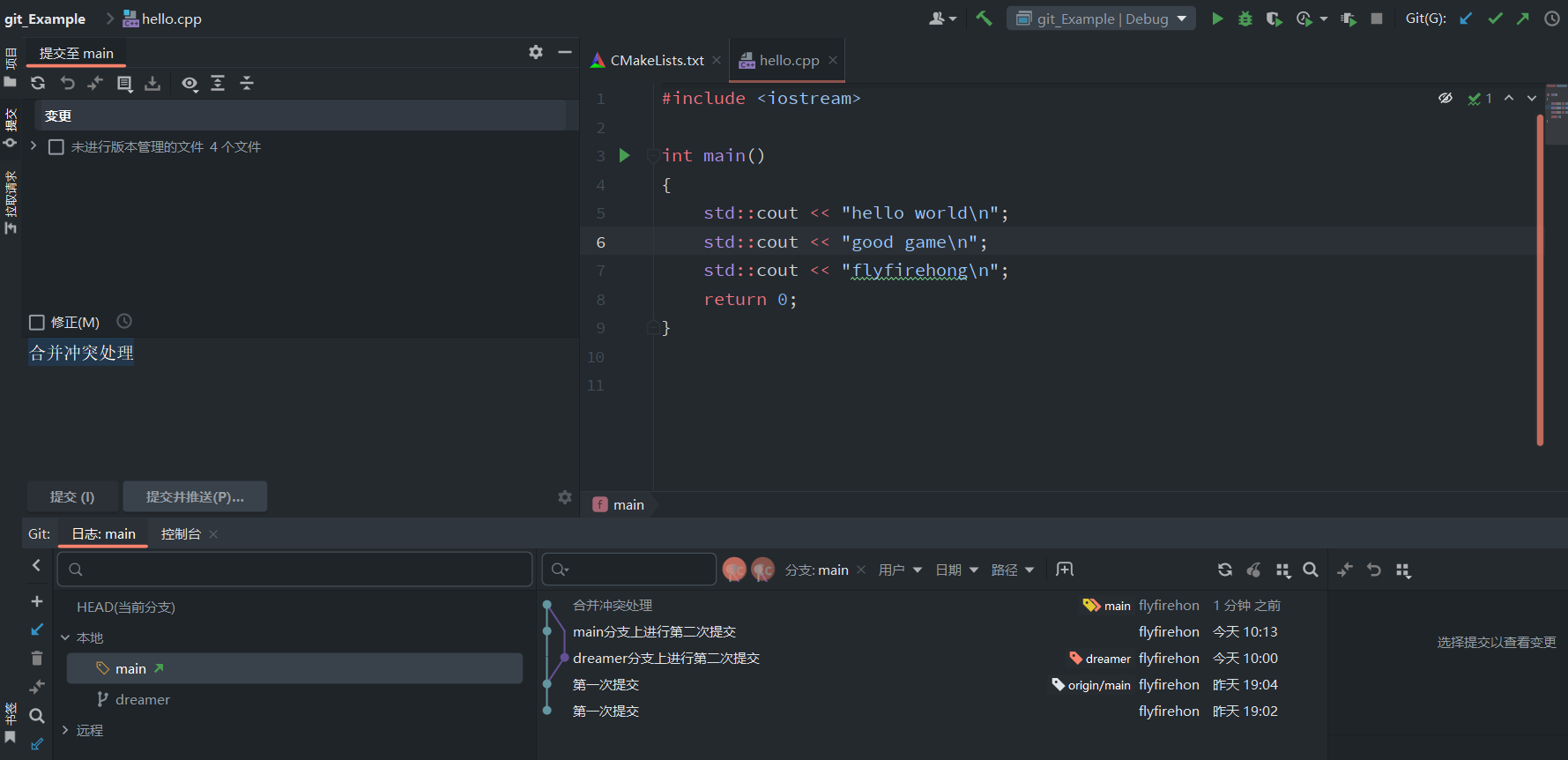Open the profiler run dropdown arrow

click(1324, 19)
